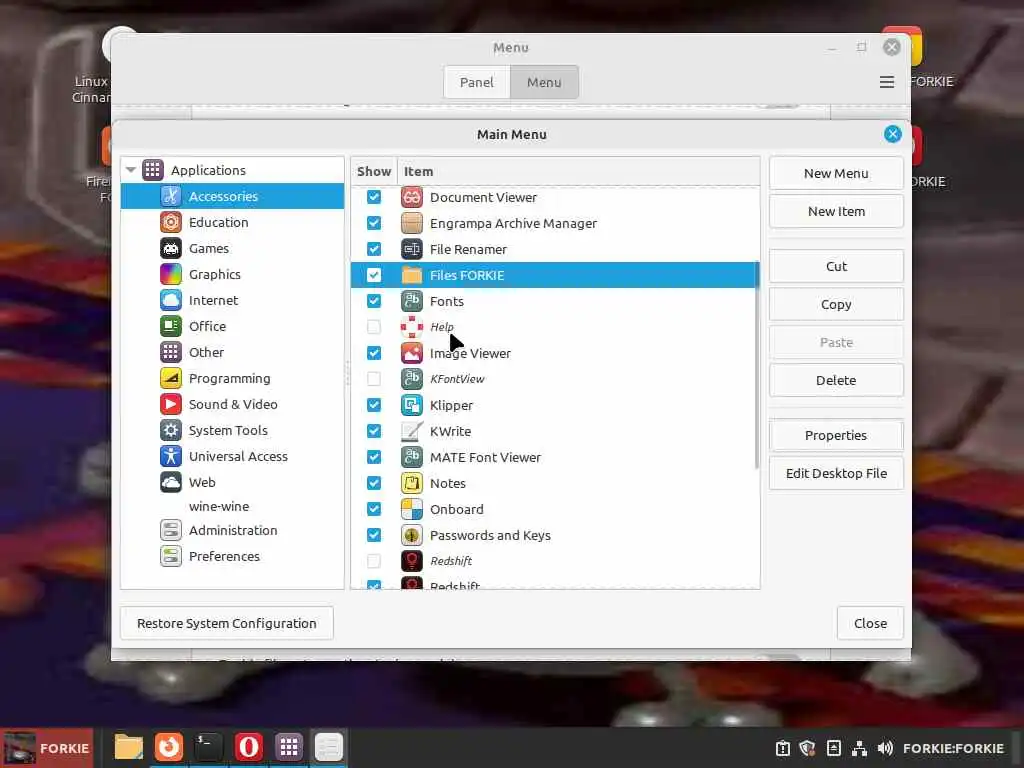The width and height of the screenshot is (1024, 768).
Task: Select the Web cloud icon
Action: 170,482
